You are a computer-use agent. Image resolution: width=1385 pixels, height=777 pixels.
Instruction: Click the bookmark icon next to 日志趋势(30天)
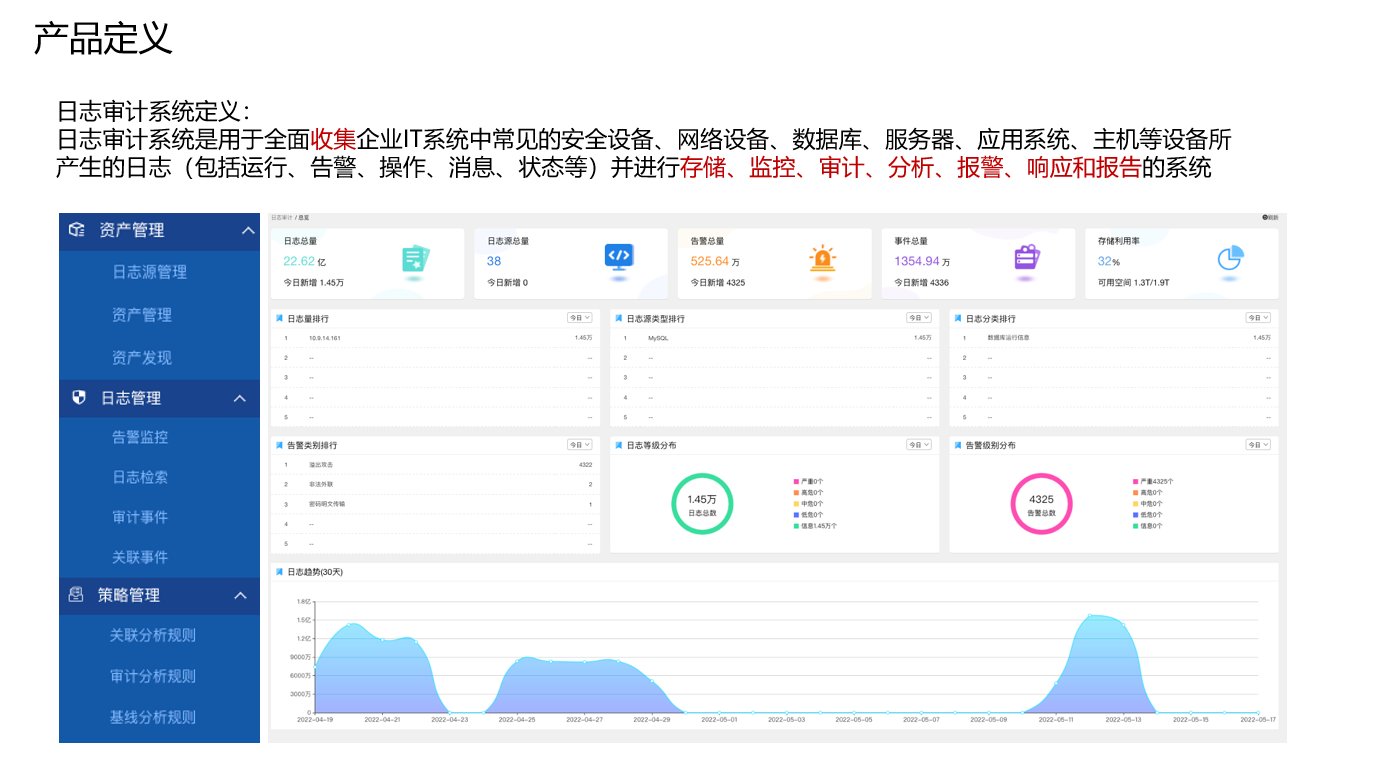point(280,572)
